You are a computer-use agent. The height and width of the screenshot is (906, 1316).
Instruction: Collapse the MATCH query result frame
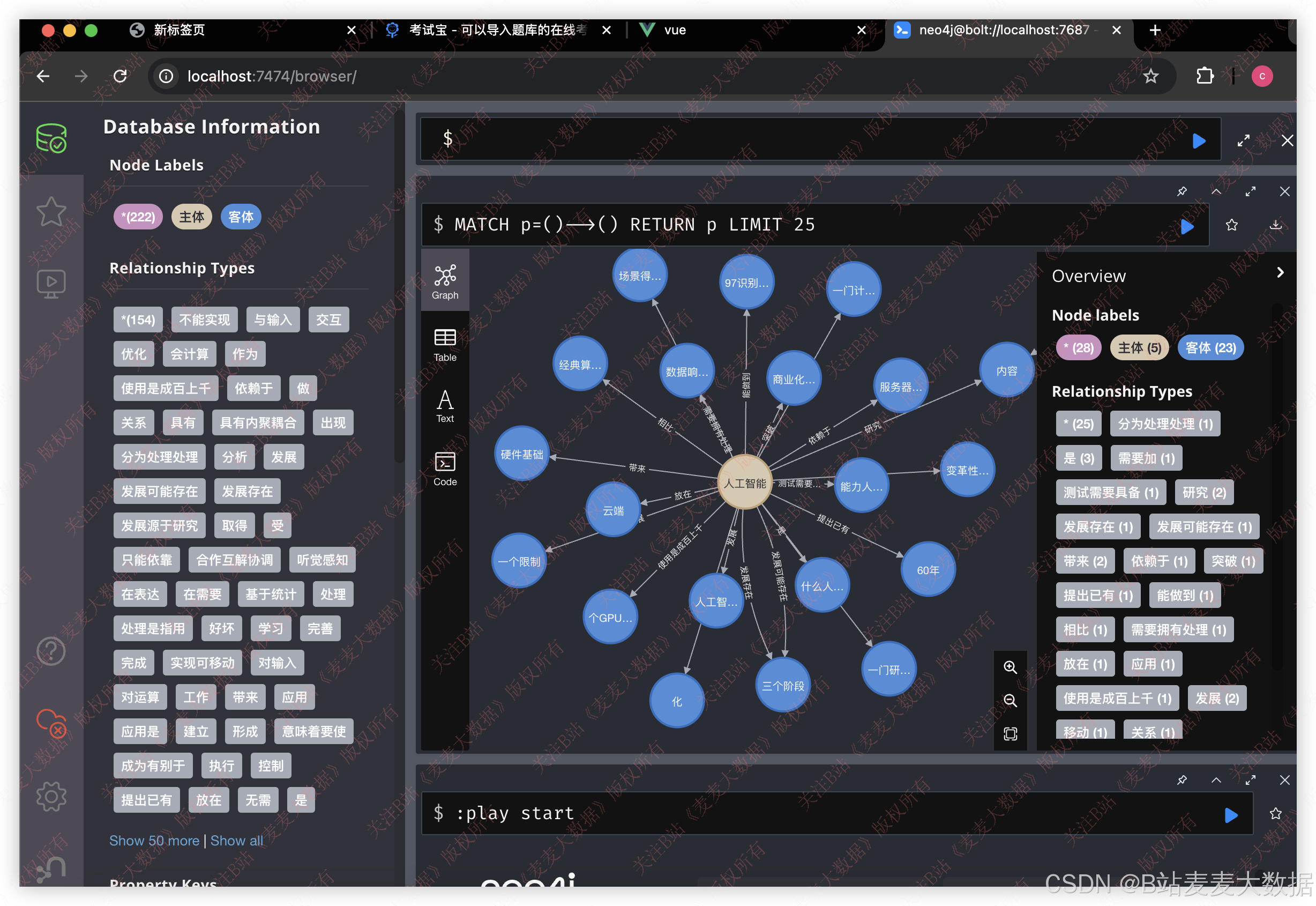(1216, 191)
